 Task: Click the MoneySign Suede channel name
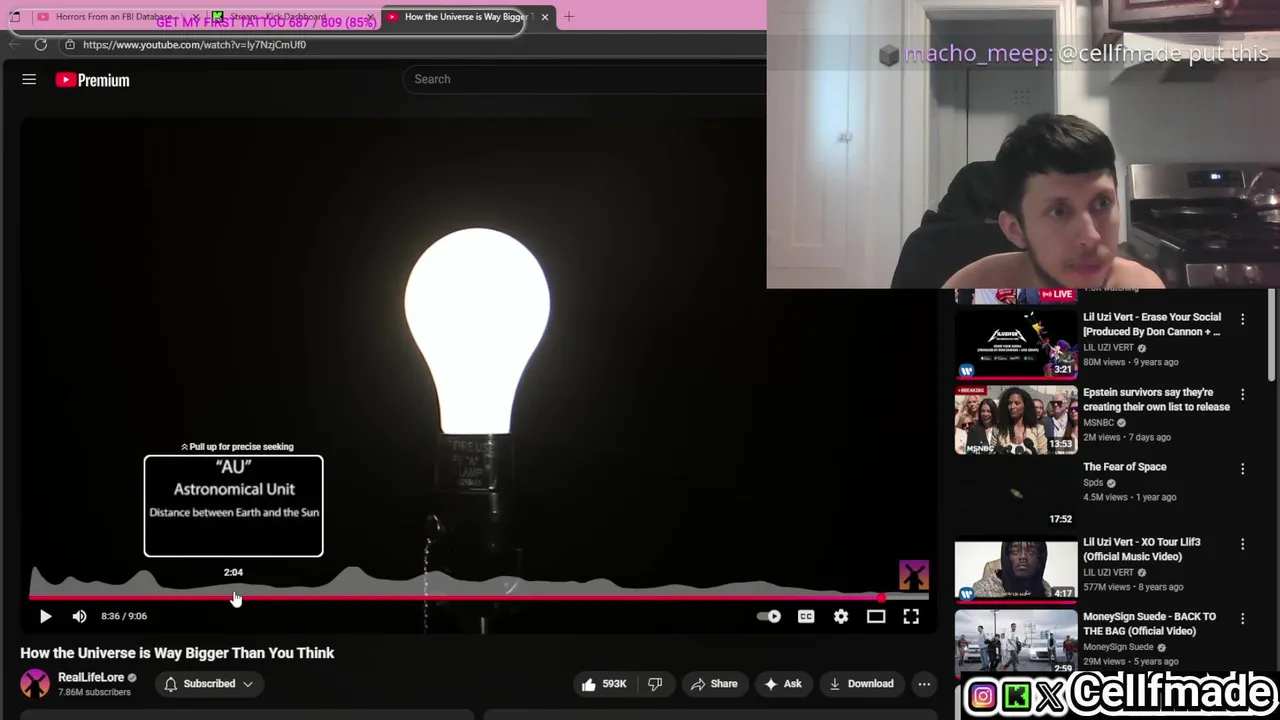pyautogui.click(x=1118, y=647)
